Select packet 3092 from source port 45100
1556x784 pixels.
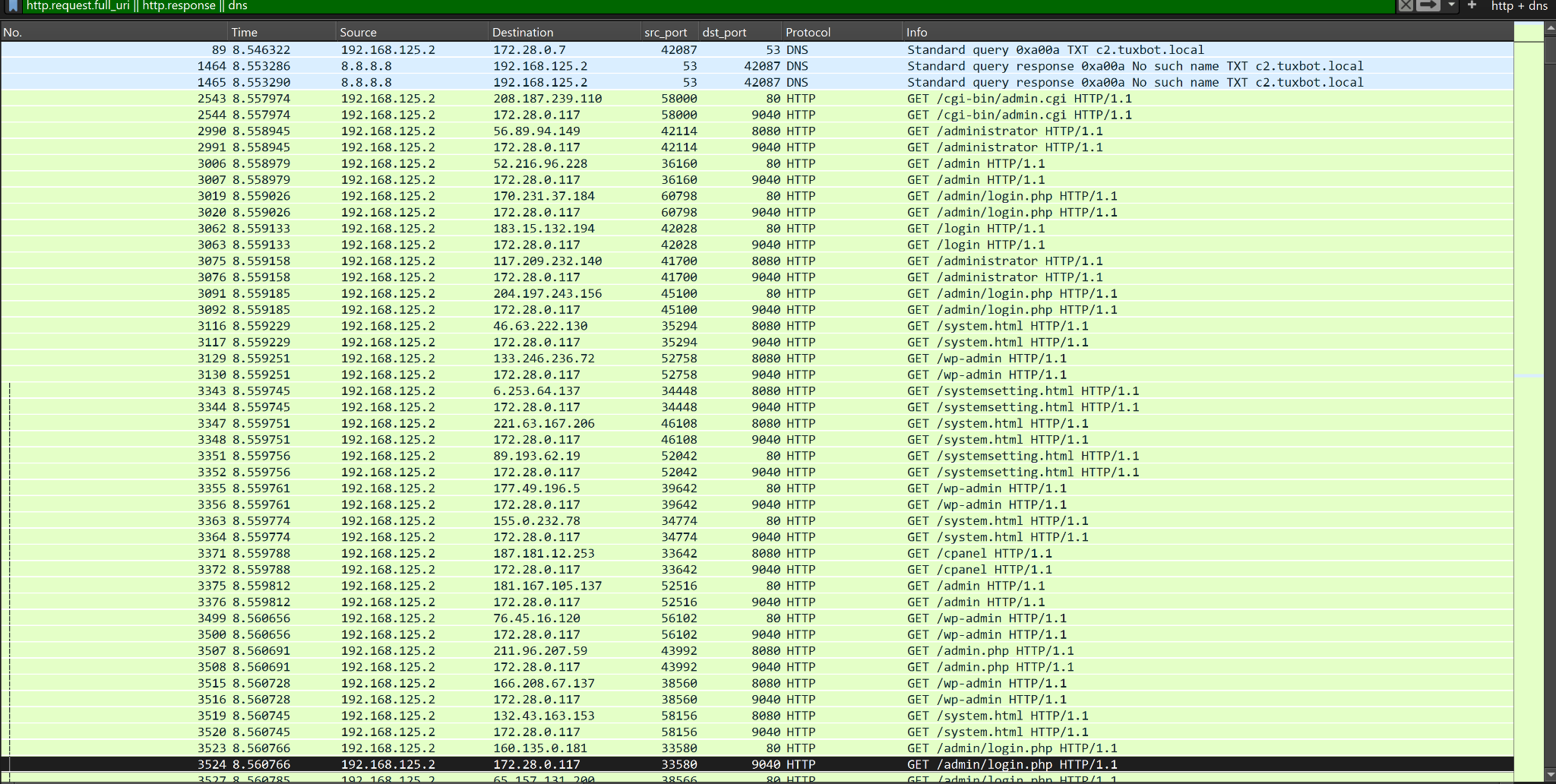coord(757,309)
